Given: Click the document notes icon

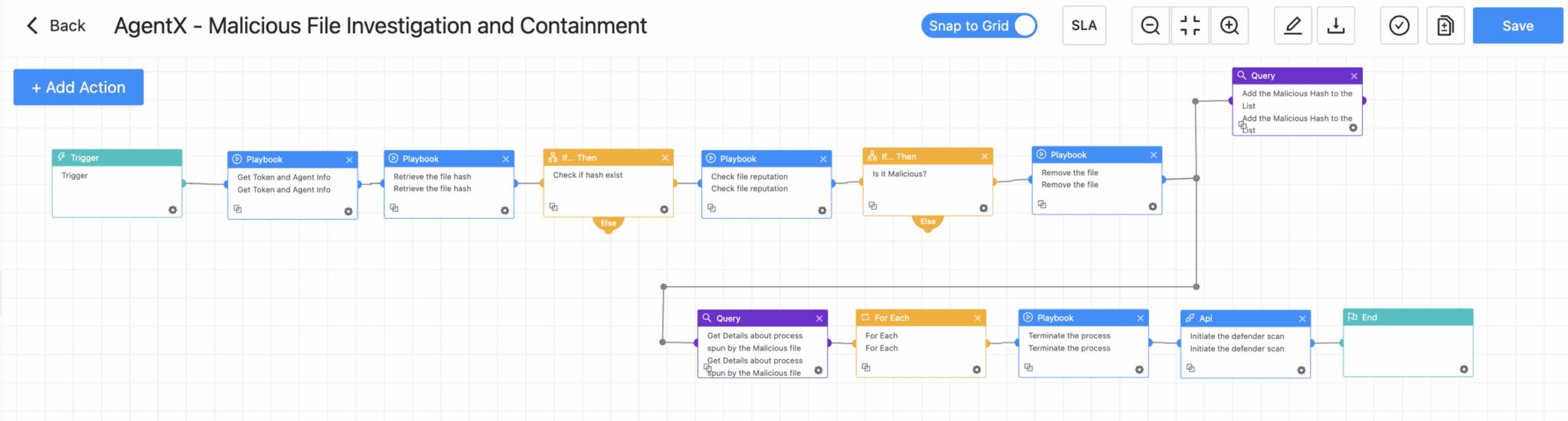Looking at the screenshot, I should pyautogui.click(x=1445, y=26).
